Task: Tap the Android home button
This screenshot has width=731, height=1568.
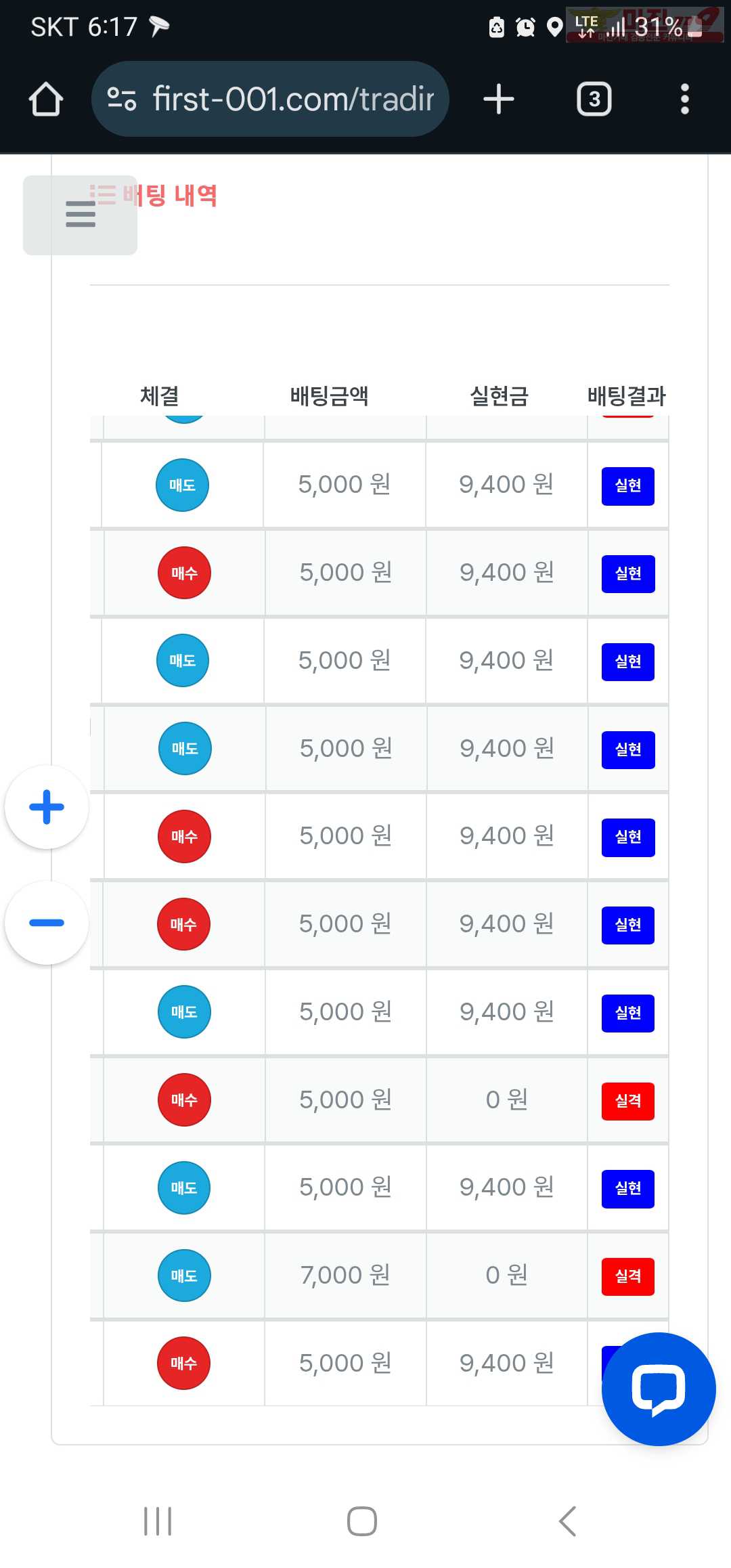Action: pyautogui.click(x=362, y=1521)
